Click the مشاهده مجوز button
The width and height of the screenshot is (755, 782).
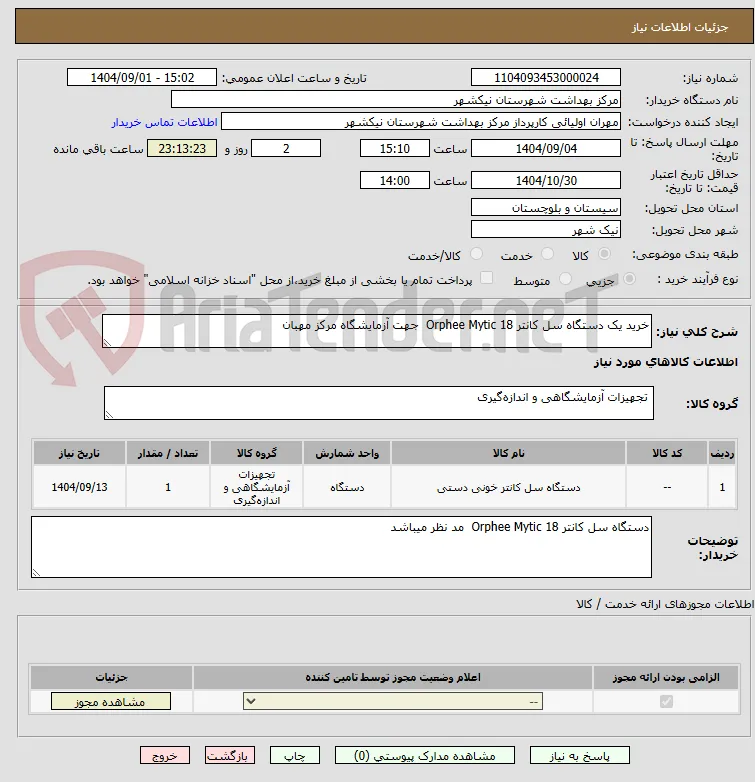pos(111,701)
